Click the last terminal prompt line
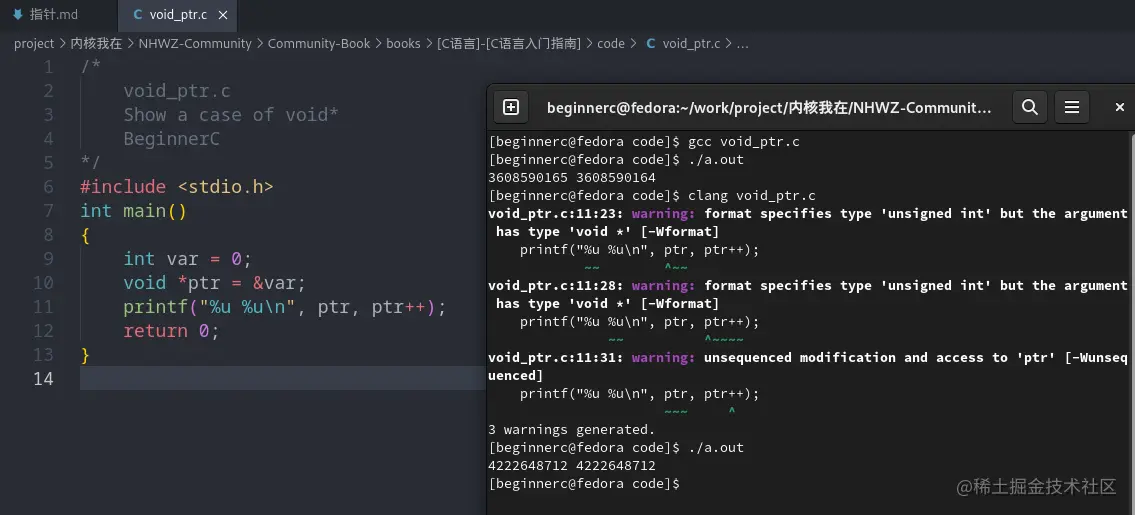1135x515 pixels. tap(584, 483)
